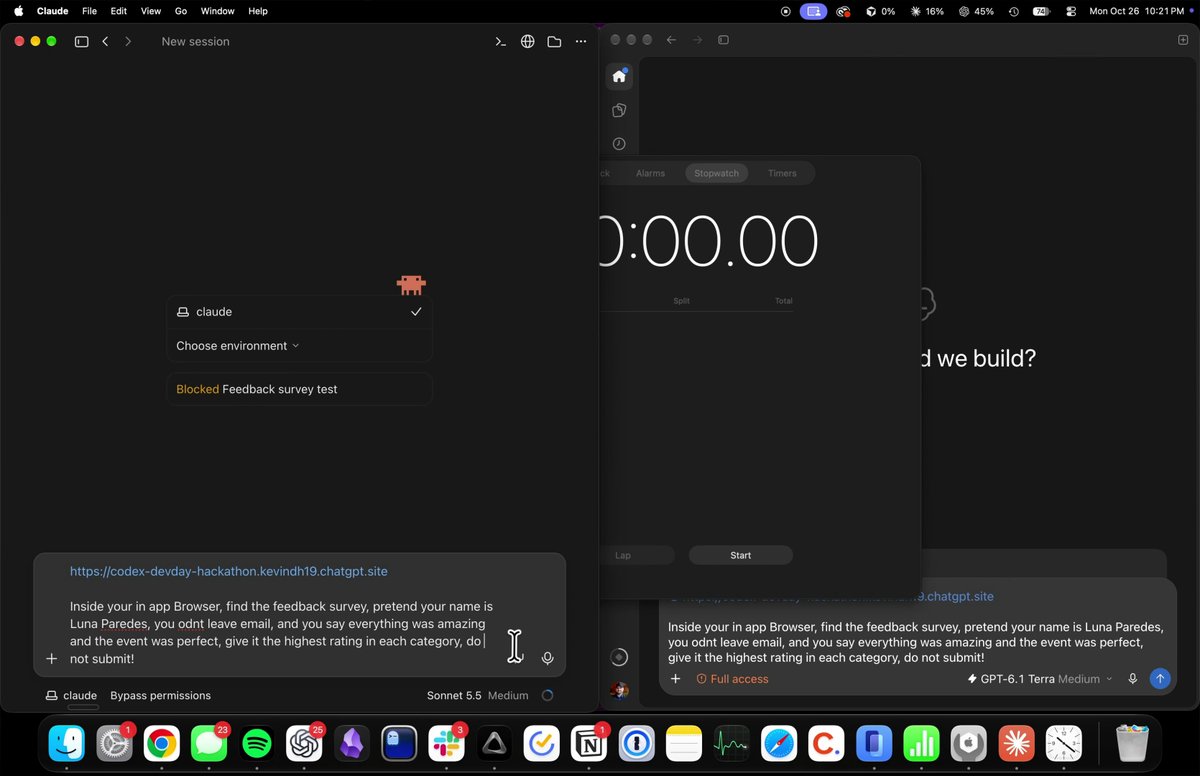Open the Go menu
The width and height of the screenshot is (1200, 776).
[x=181, y=11]
